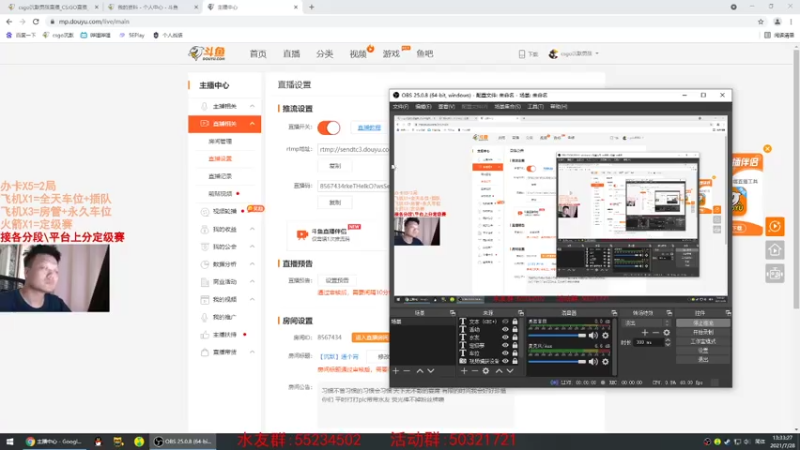This screenshot has width=800, height=450.
Task: Collapse the 直播相关 sidebar section
Action: 252,123
